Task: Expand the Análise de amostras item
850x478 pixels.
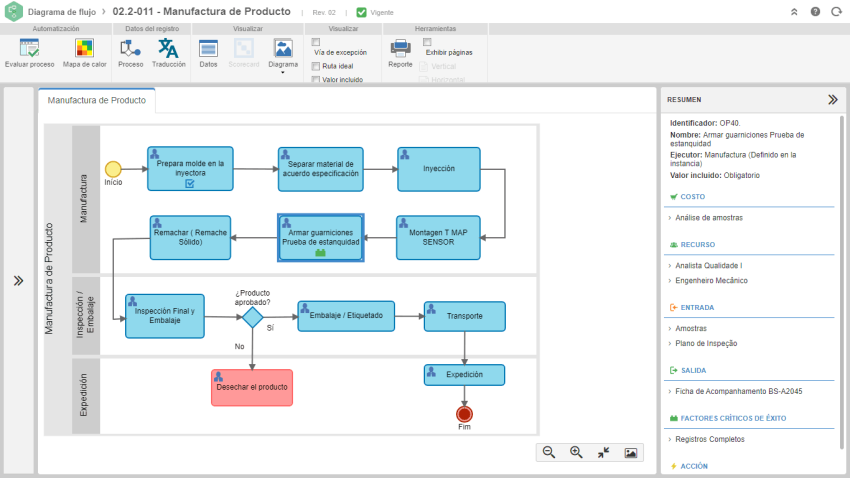Action: 709,218
